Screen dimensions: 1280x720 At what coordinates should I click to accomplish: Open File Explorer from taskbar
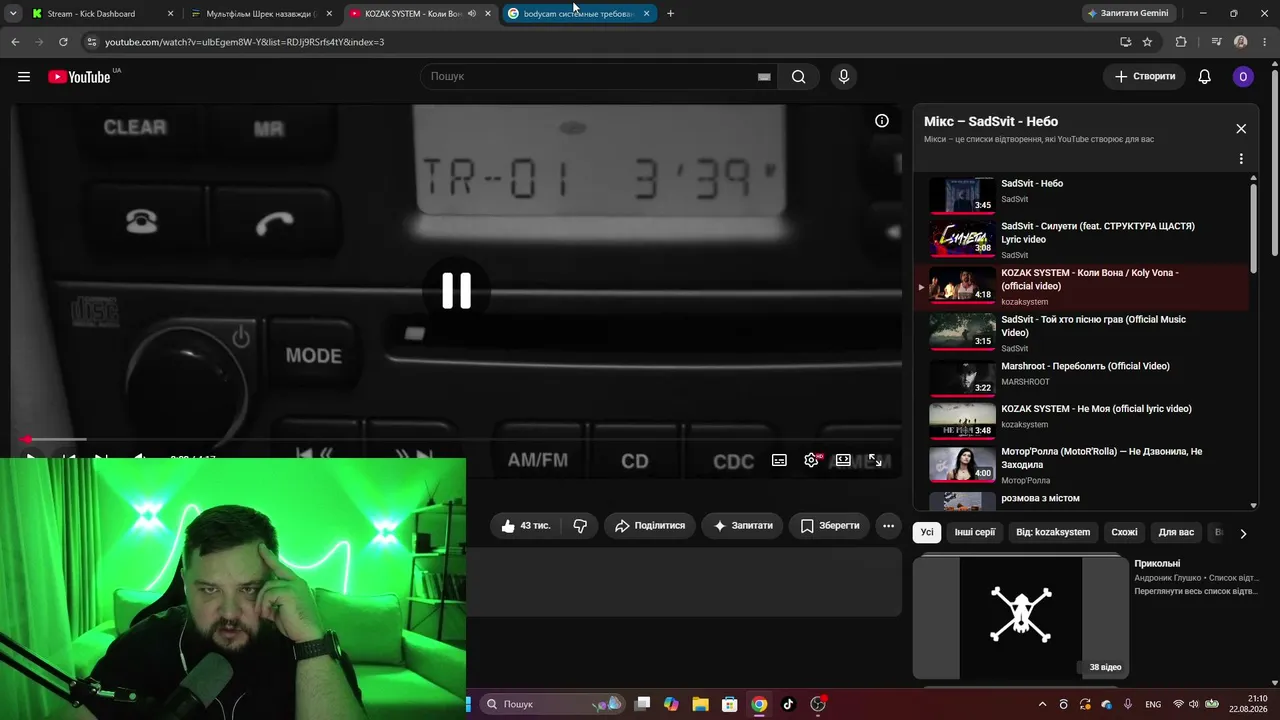click(700, 704)
